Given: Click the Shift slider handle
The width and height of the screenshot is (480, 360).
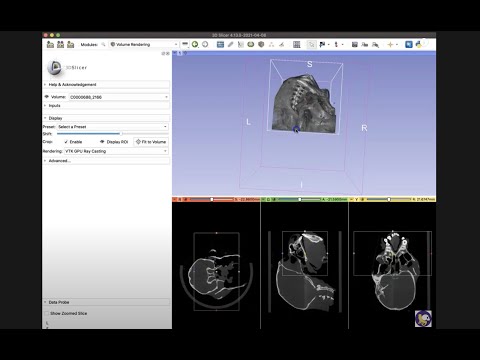Looking at the screenshot, I should (x=121, y=134).
